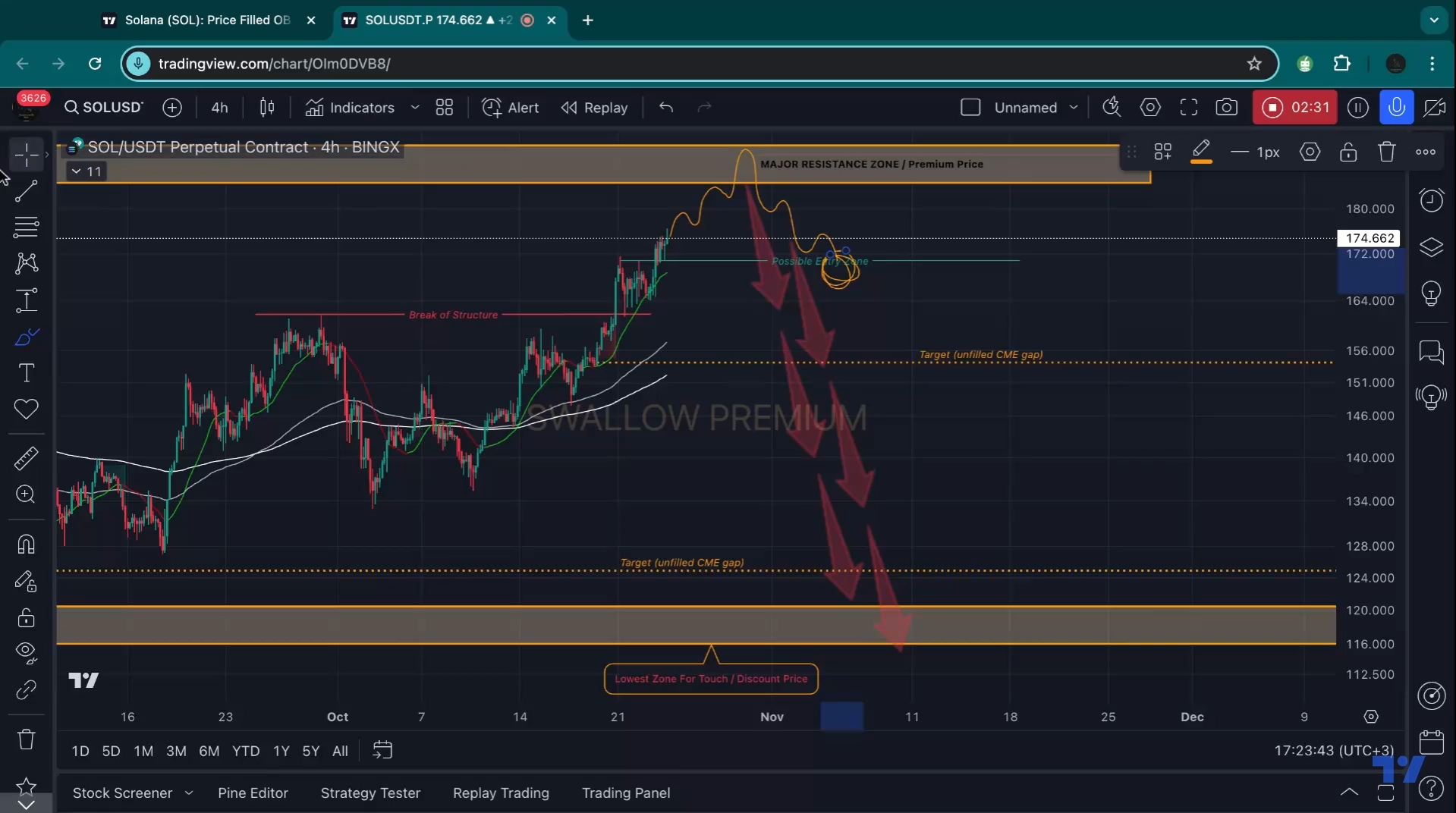Select the Trend Line tool
1456x813 pixels.
pyautogui.click(x=25, y=191)
